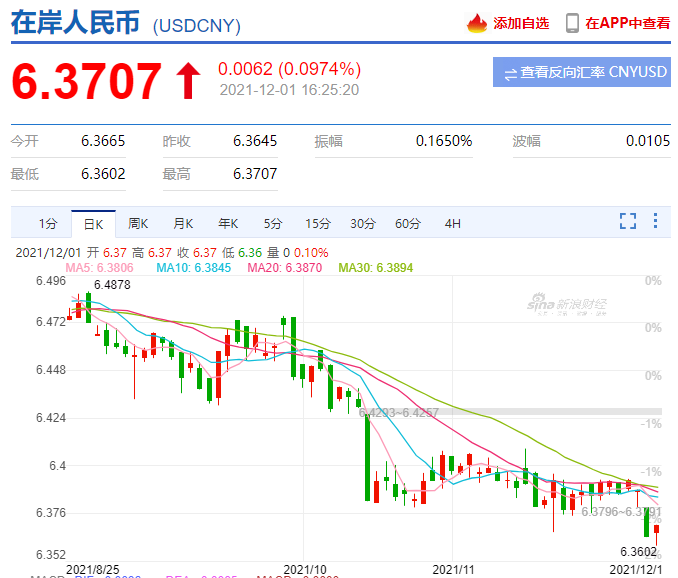
Task: Click the (USDCNY) symbol text
Action: click(197, 26)
